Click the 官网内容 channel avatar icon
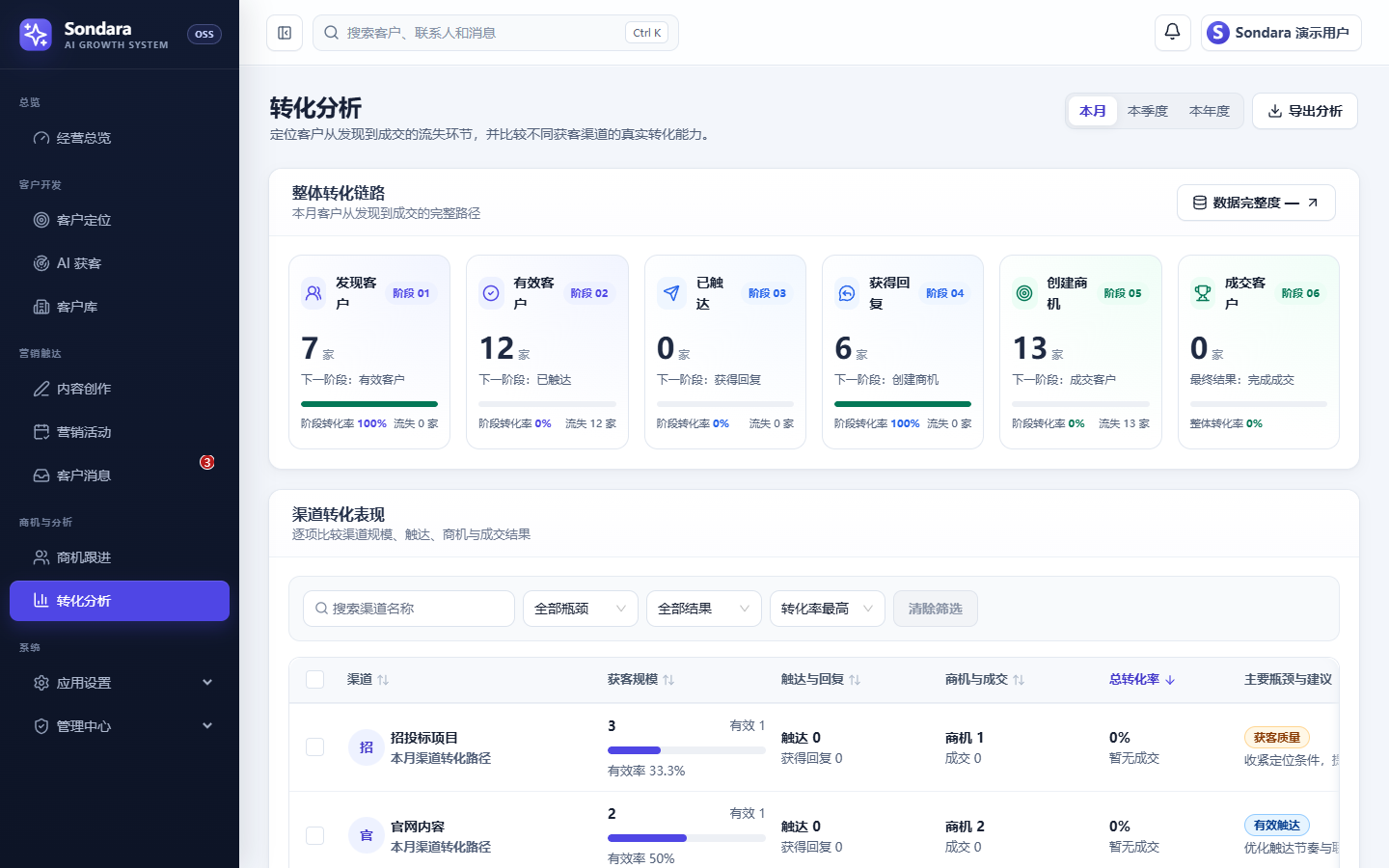This screenshot has height=868, width=1389. coord(367,835)
